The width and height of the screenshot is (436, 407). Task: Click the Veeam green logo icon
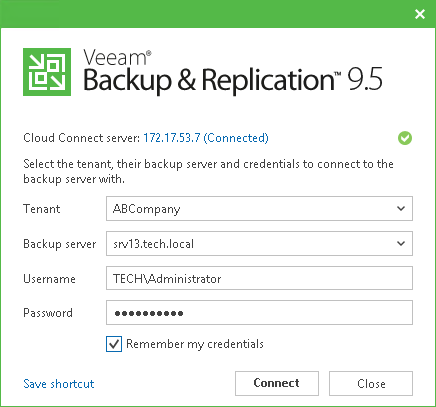47,72
